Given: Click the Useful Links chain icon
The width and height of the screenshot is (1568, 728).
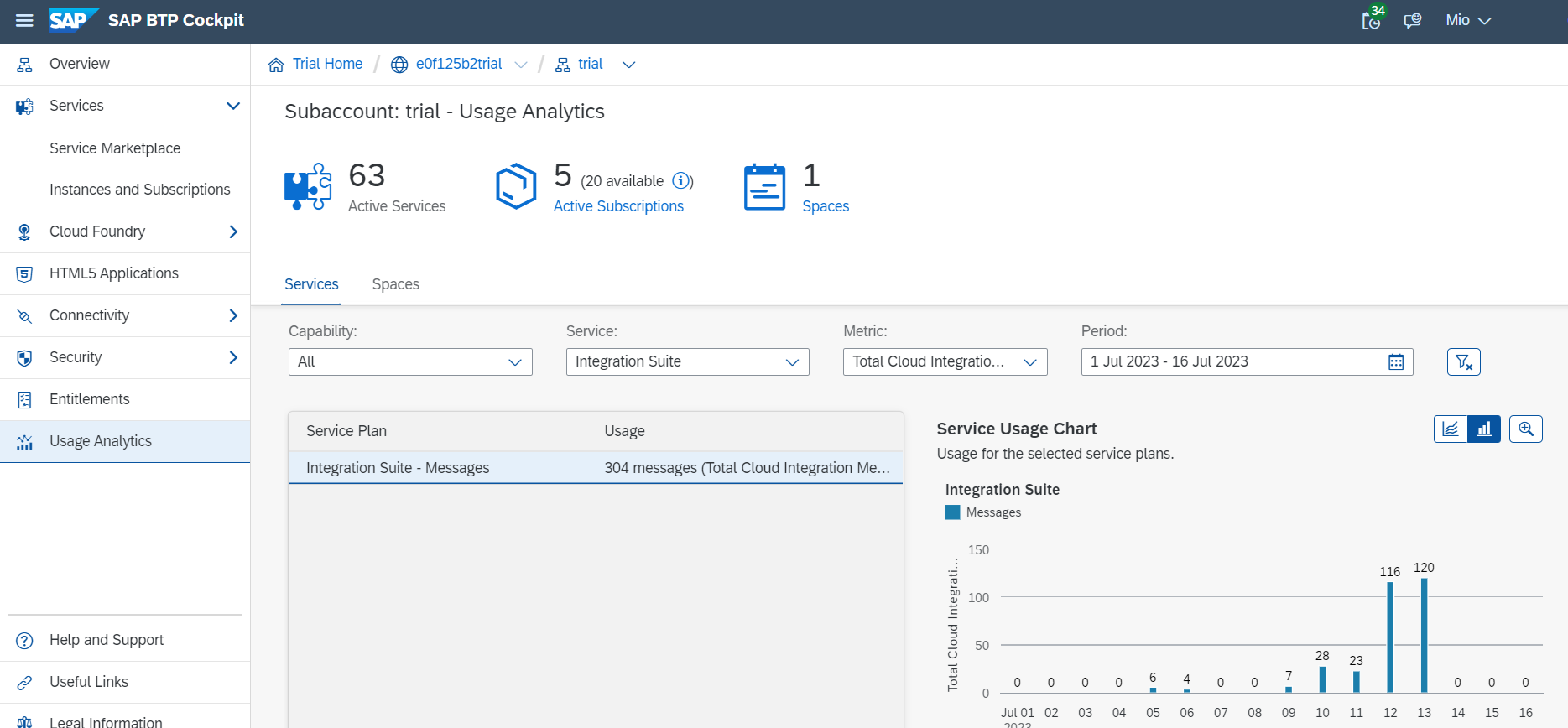Looking at the screenshot, I should pyautogui.click(x=24, y=682).
